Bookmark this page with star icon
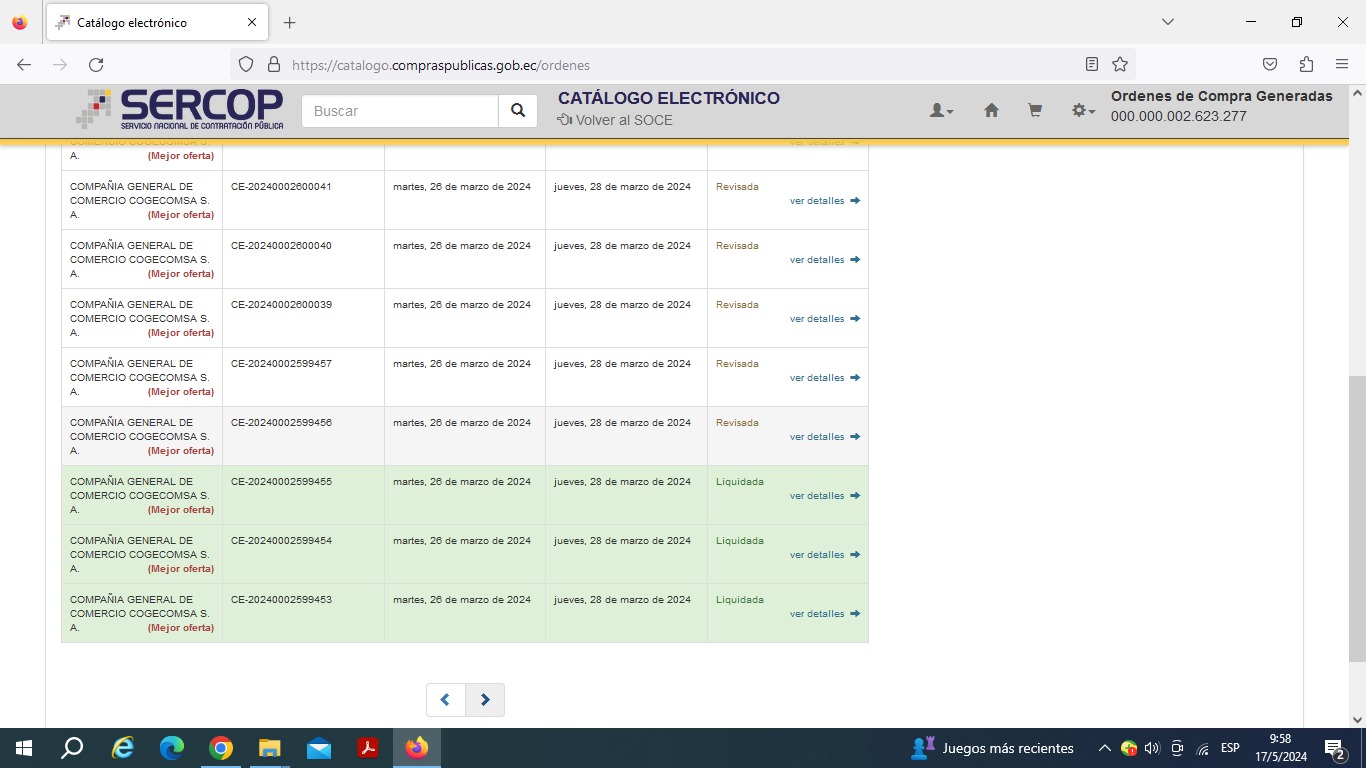 pyautogui.click(x=1120, y=65)
